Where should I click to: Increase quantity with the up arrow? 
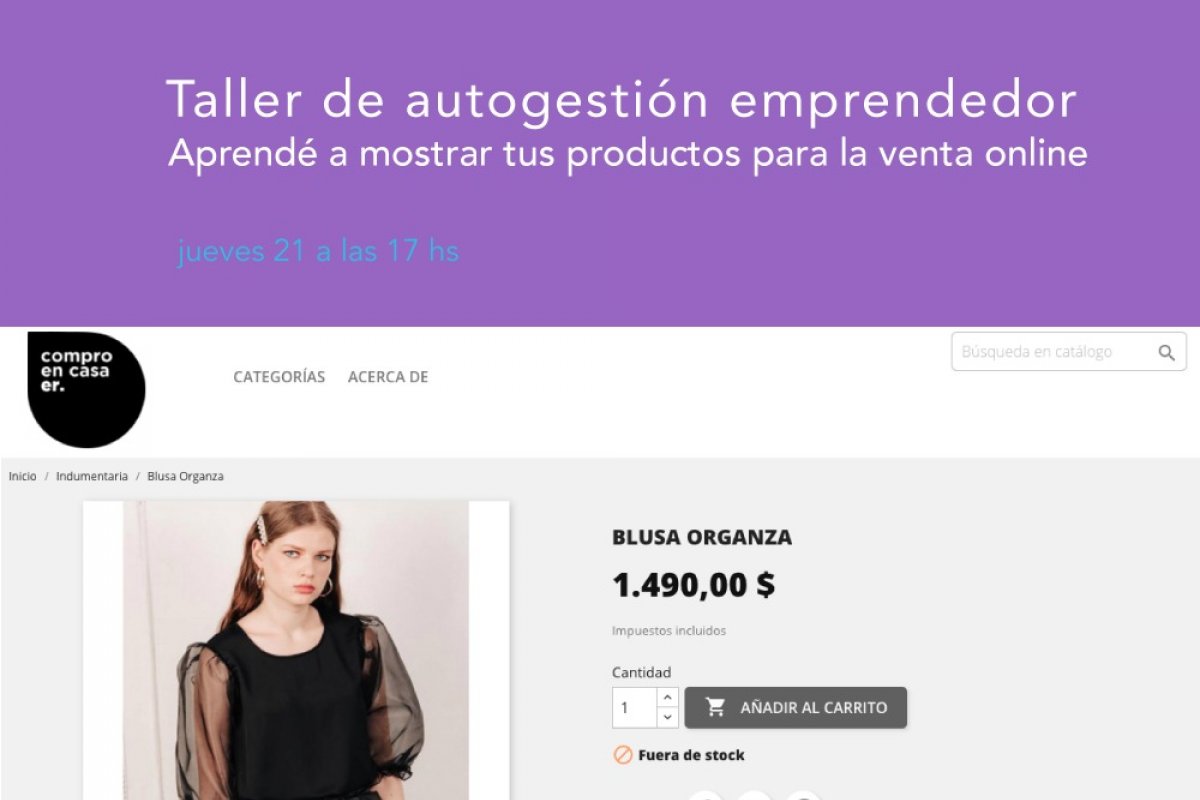[668, 697]
